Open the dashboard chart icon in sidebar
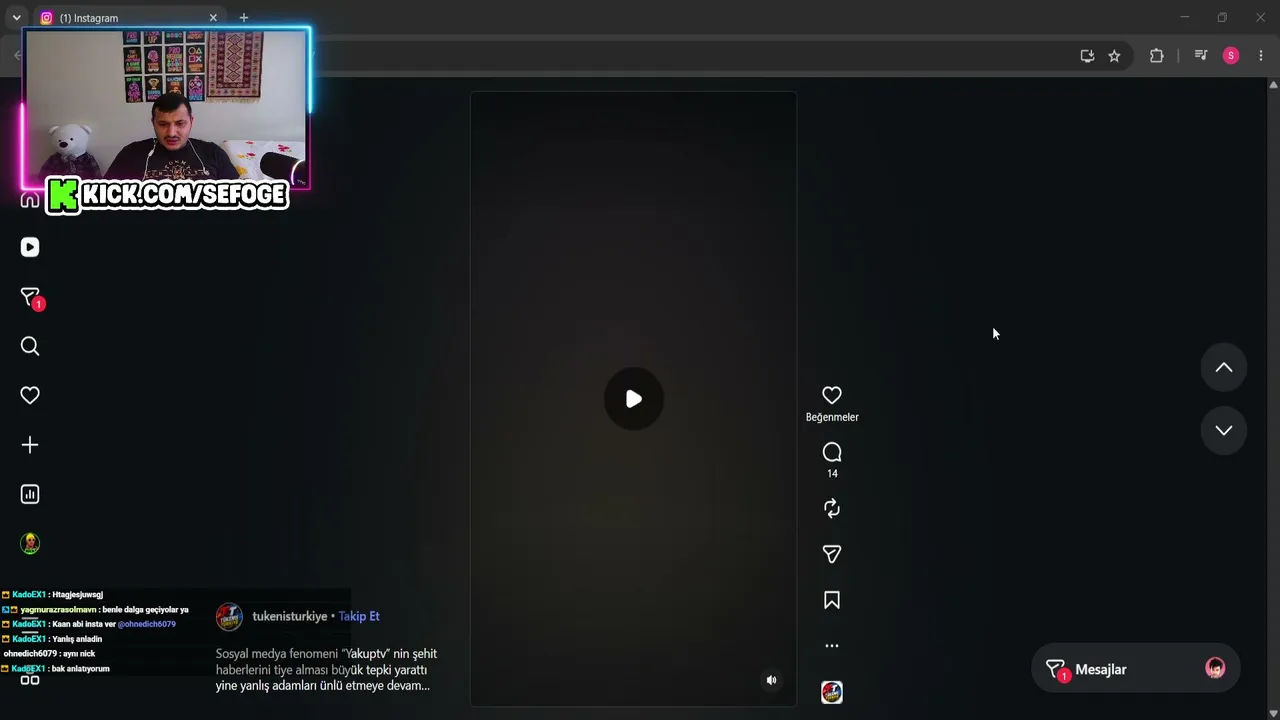The width and height of the screenshot is (1280, 720). 30,494
